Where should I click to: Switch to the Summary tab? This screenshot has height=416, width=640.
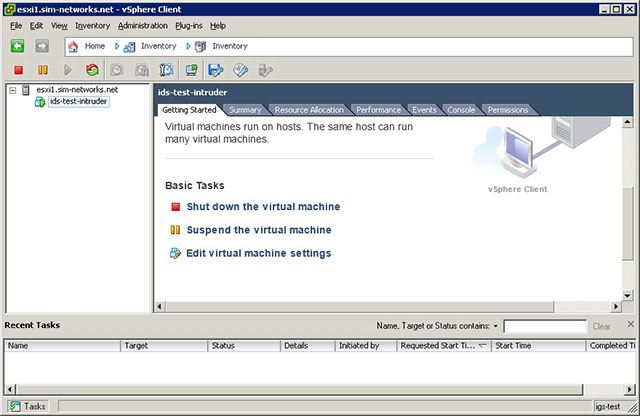[x=245, y=110]
